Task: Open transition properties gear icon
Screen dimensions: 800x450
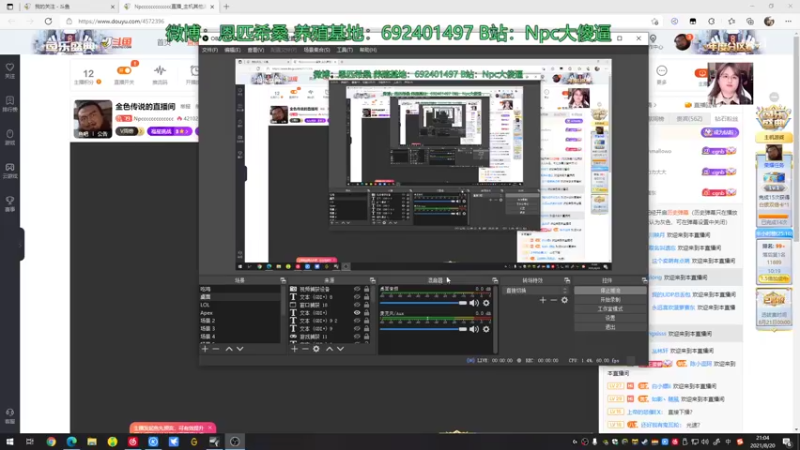Action: tap(564, 300)
